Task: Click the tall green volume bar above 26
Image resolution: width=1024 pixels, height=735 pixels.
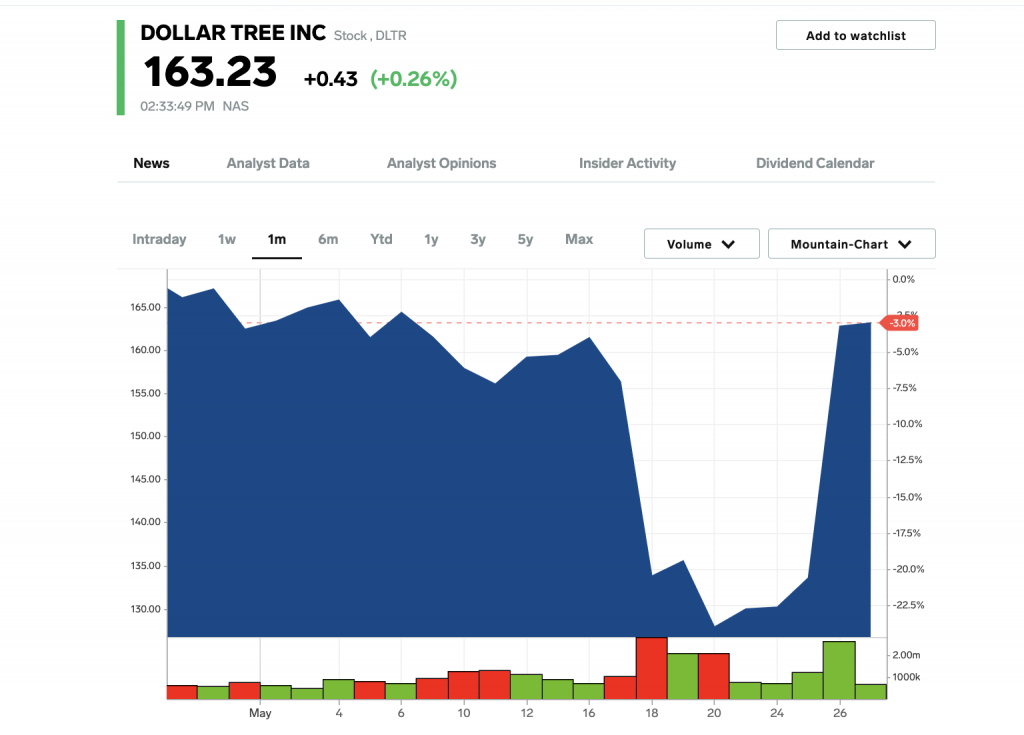Action: pos(839,670)
